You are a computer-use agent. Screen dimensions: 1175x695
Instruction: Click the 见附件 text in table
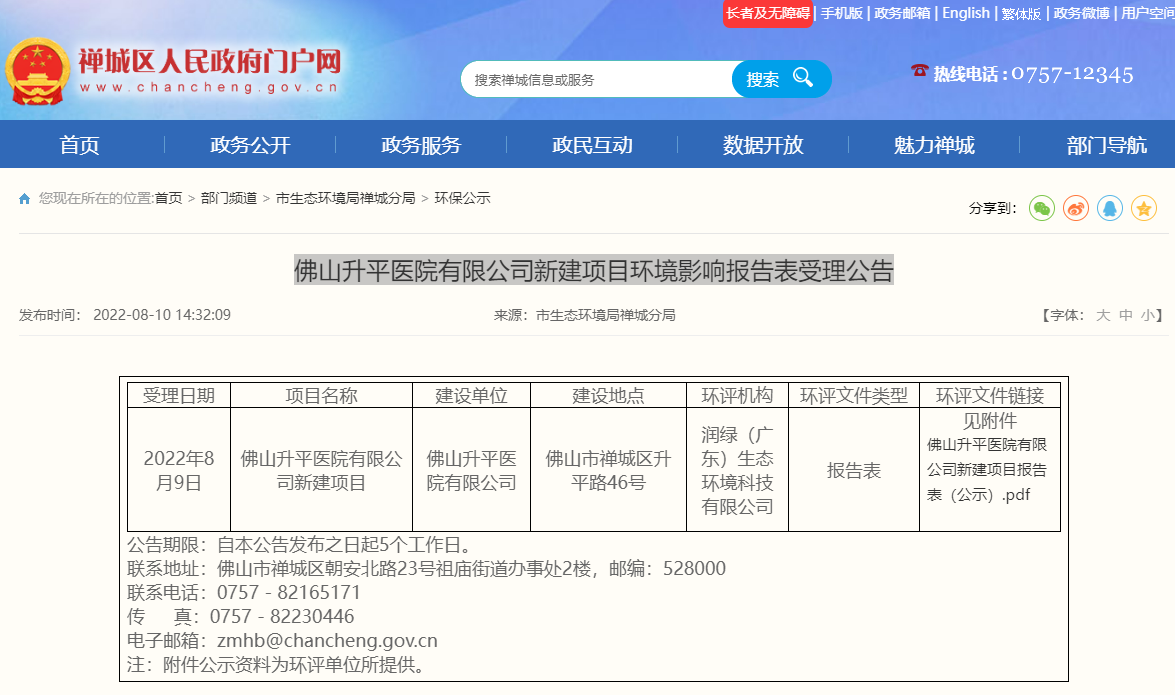(x=990, y=421)
